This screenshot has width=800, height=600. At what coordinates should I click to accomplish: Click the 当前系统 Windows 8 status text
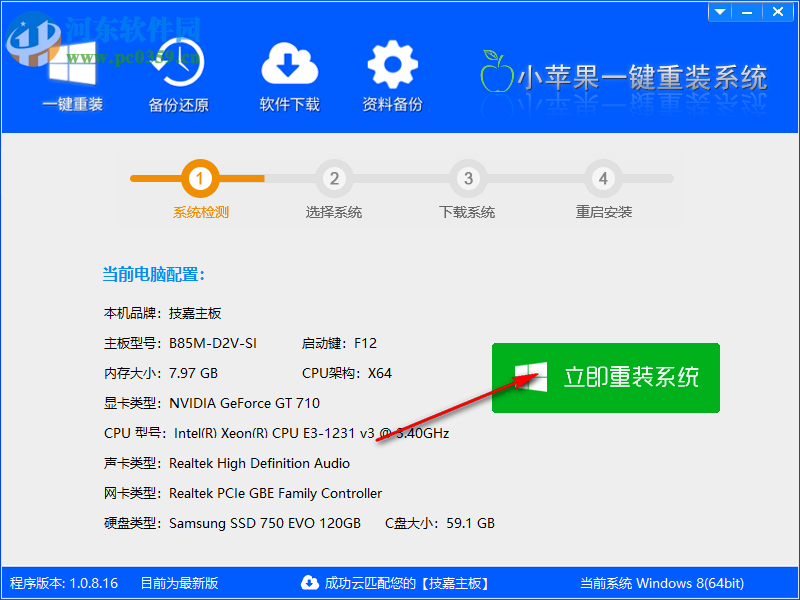pyautogui.click(x=662, y=583)
